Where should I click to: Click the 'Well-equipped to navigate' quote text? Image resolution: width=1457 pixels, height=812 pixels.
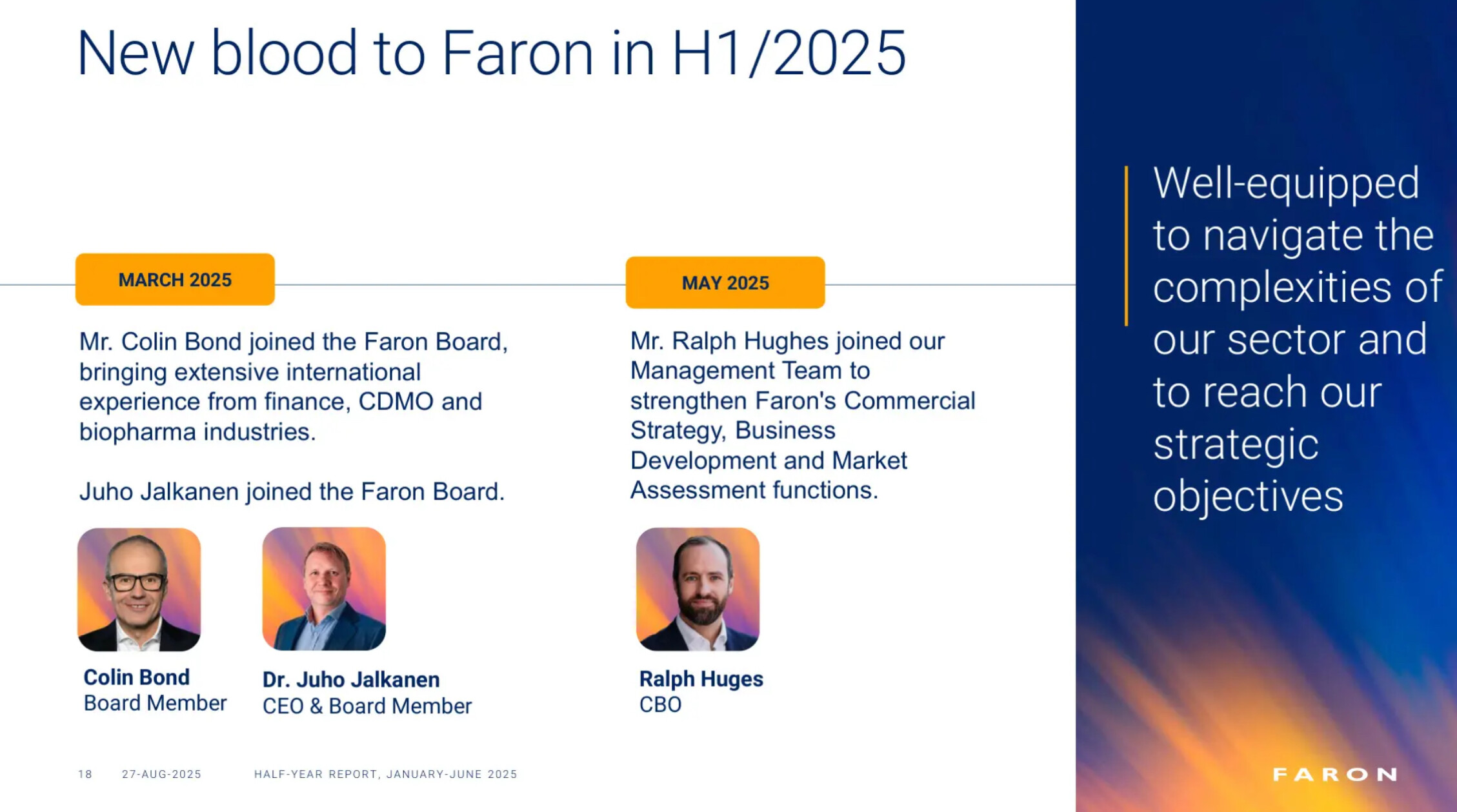pyautogui.click(x=1294, y=339)
